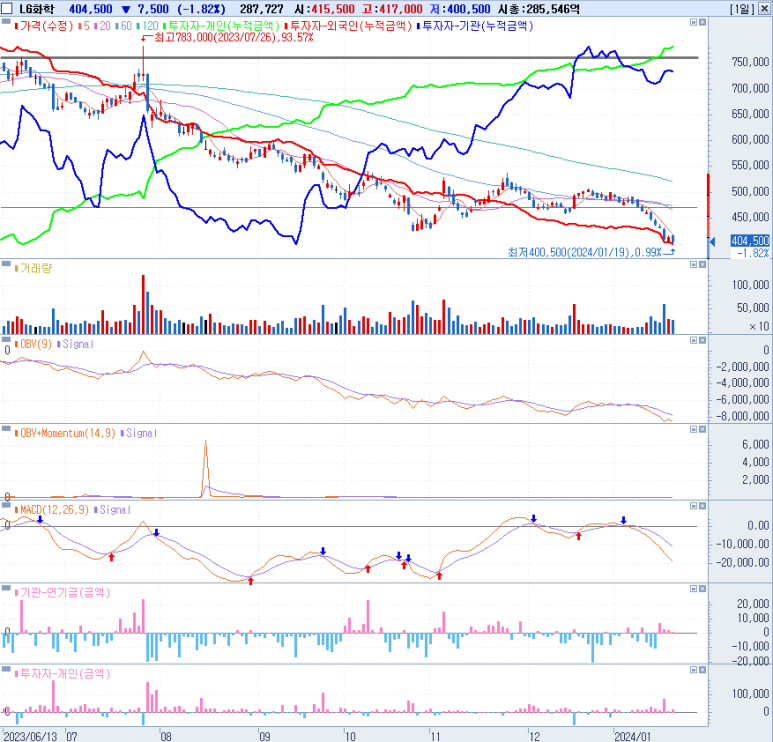Viewport: 773px width, 742px height.
Task: Click the MACD(12,26,9) legend label
Action: click(54, 509)
